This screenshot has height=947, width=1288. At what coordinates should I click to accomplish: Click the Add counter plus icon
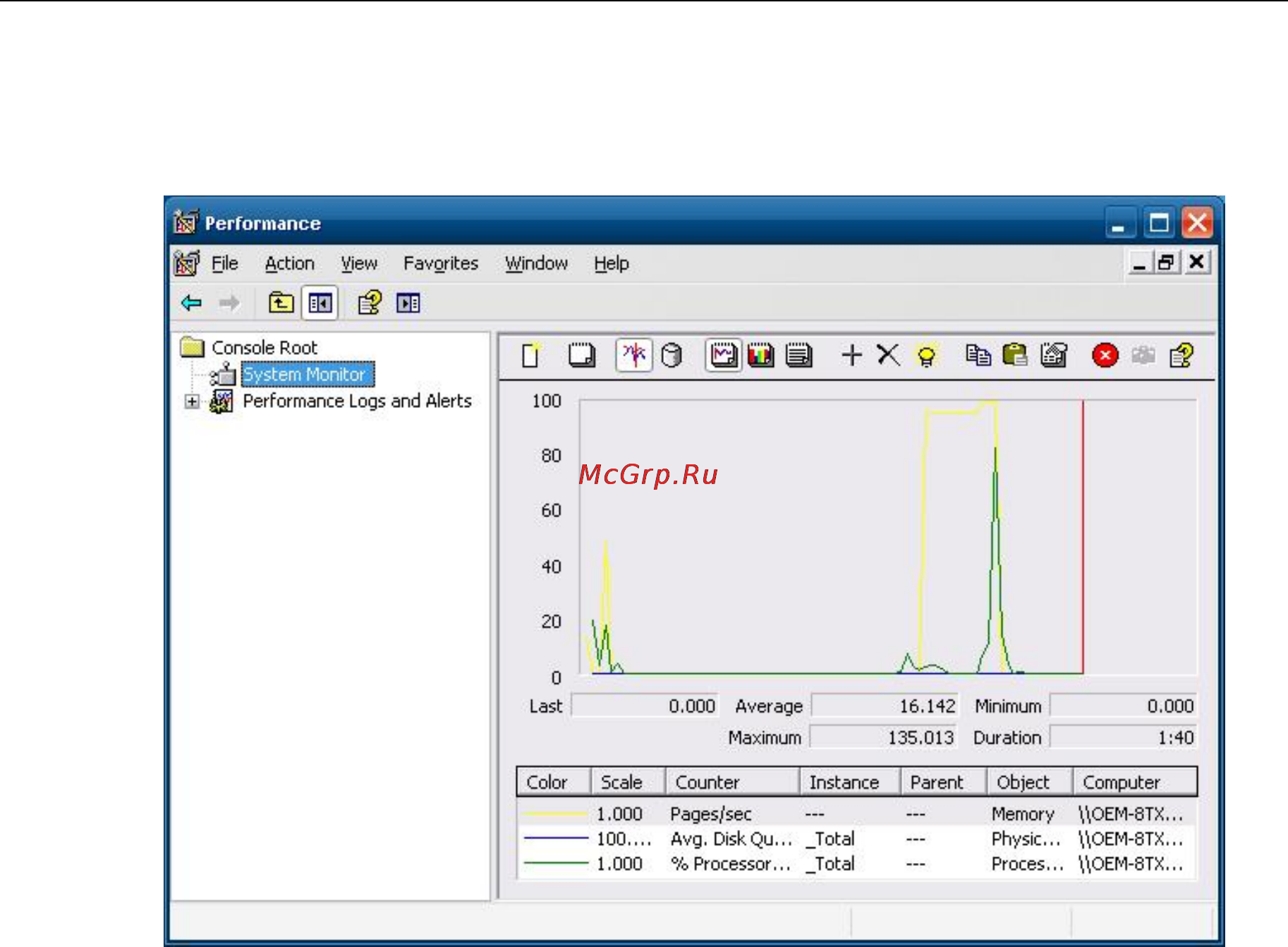pos(851,355)
